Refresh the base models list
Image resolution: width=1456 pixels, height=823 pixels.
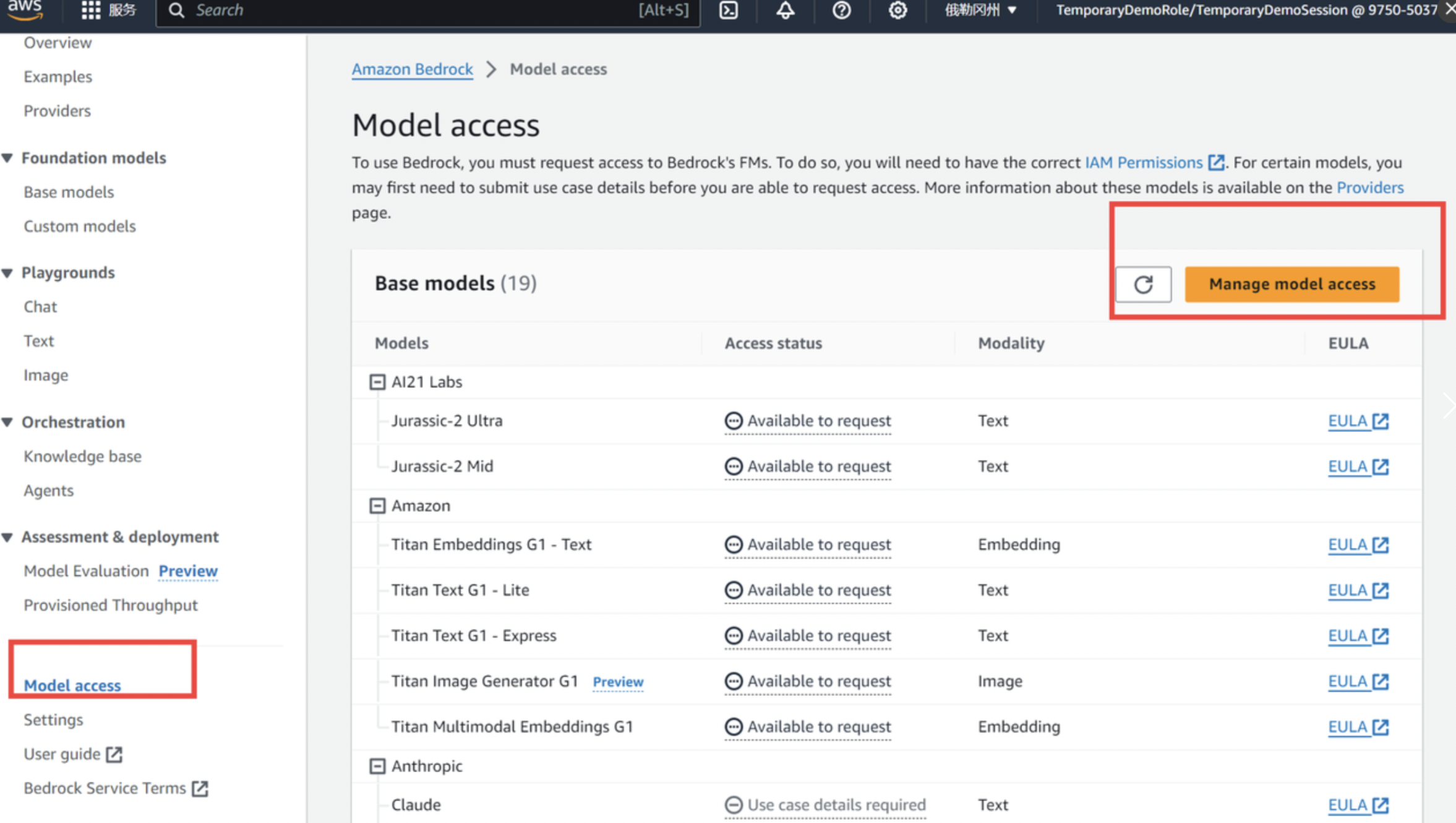pos(1143,285)
